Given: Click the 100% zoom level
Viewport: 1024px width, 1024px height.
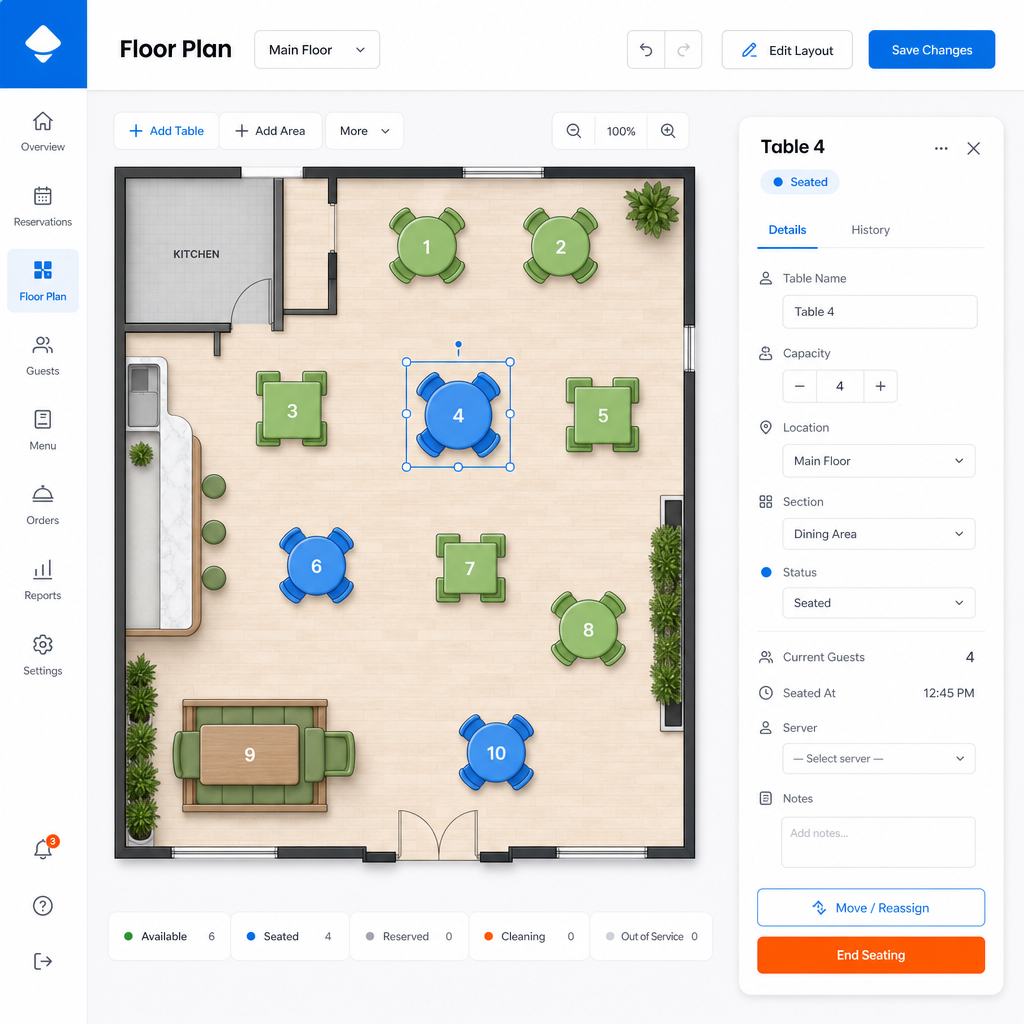Looking at the screenshot, I should point(621,131).
